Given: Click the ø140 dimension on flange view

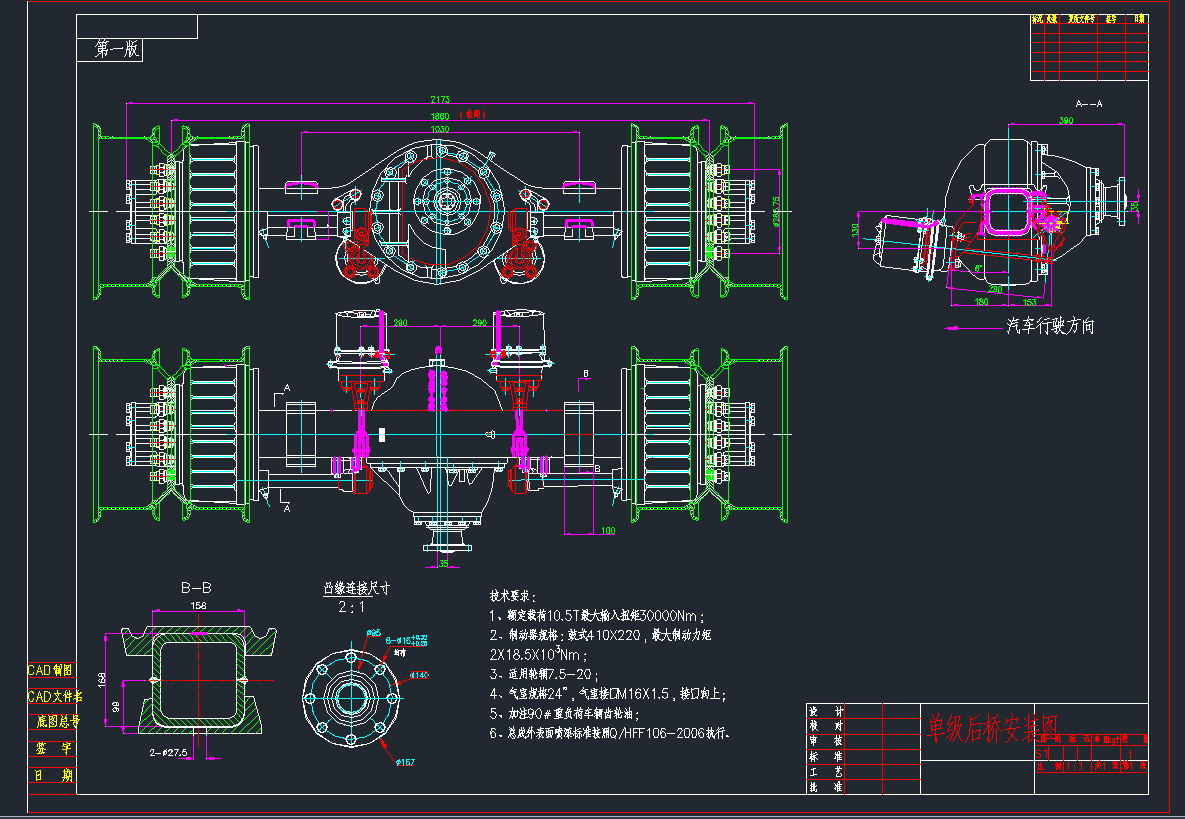Looking at the screenshot, I should pyautogui.click(x=420, y=676).
